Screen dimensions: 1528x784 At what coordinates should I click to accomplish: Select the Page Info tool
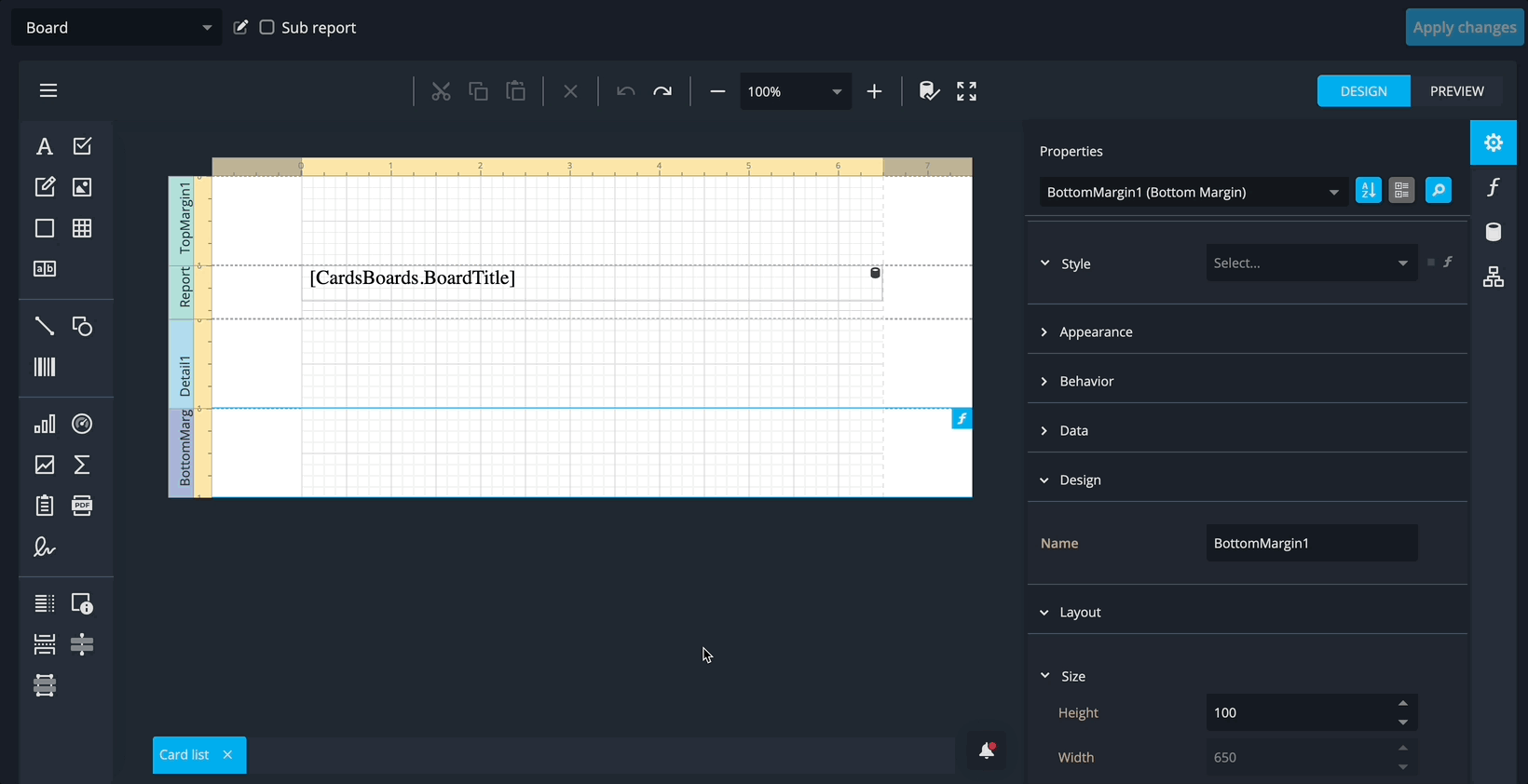point(82,603)
